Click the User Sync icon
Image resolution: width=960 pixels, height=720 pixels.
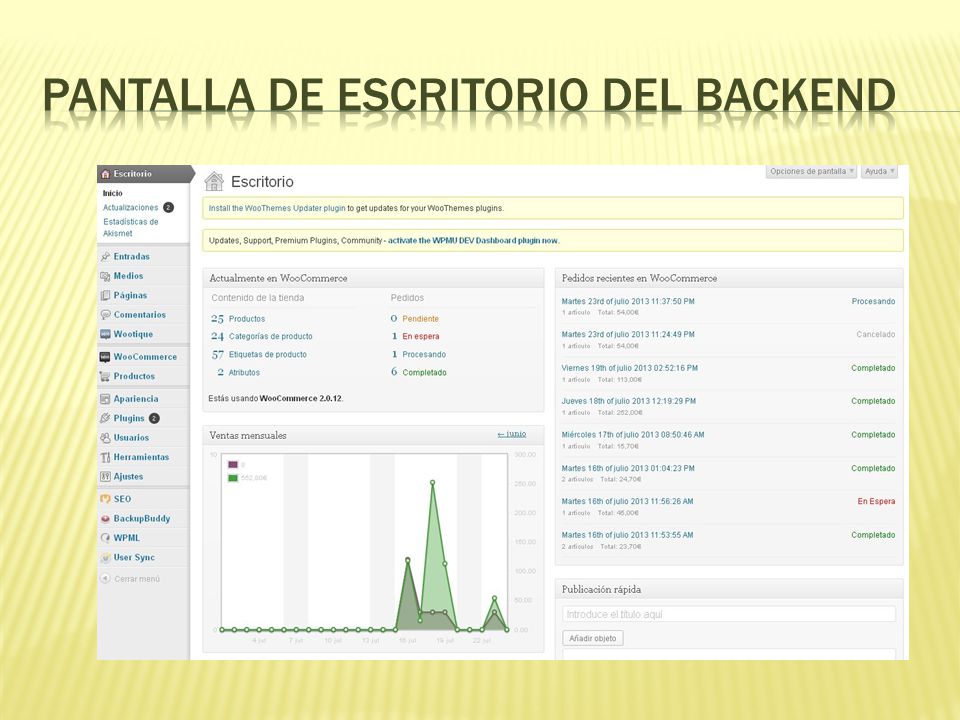[105, 558]
